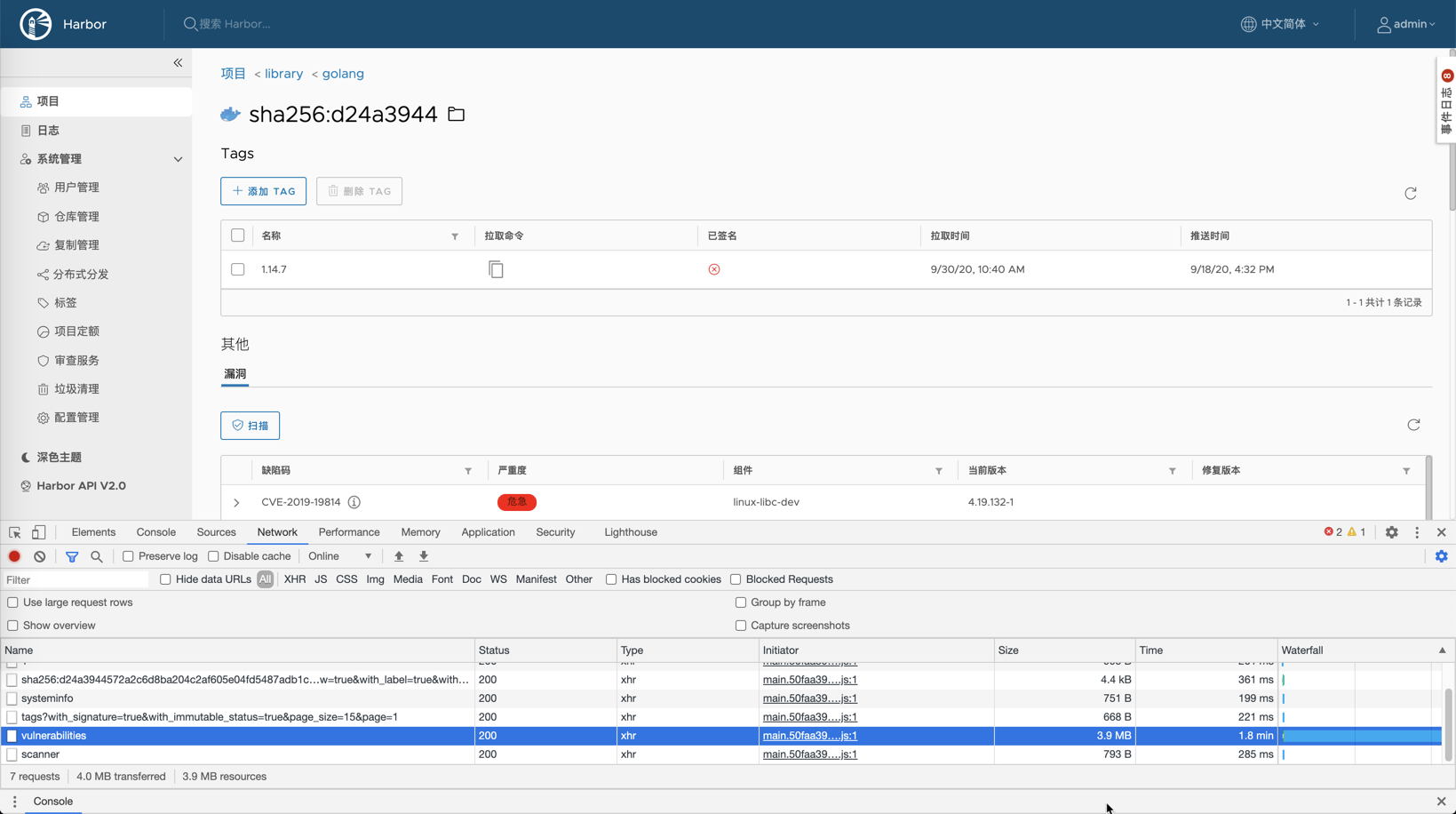Open DevTools settings gear
Screen dimensions: 1456x814
pyautogui.click(x=1391, y=532)
